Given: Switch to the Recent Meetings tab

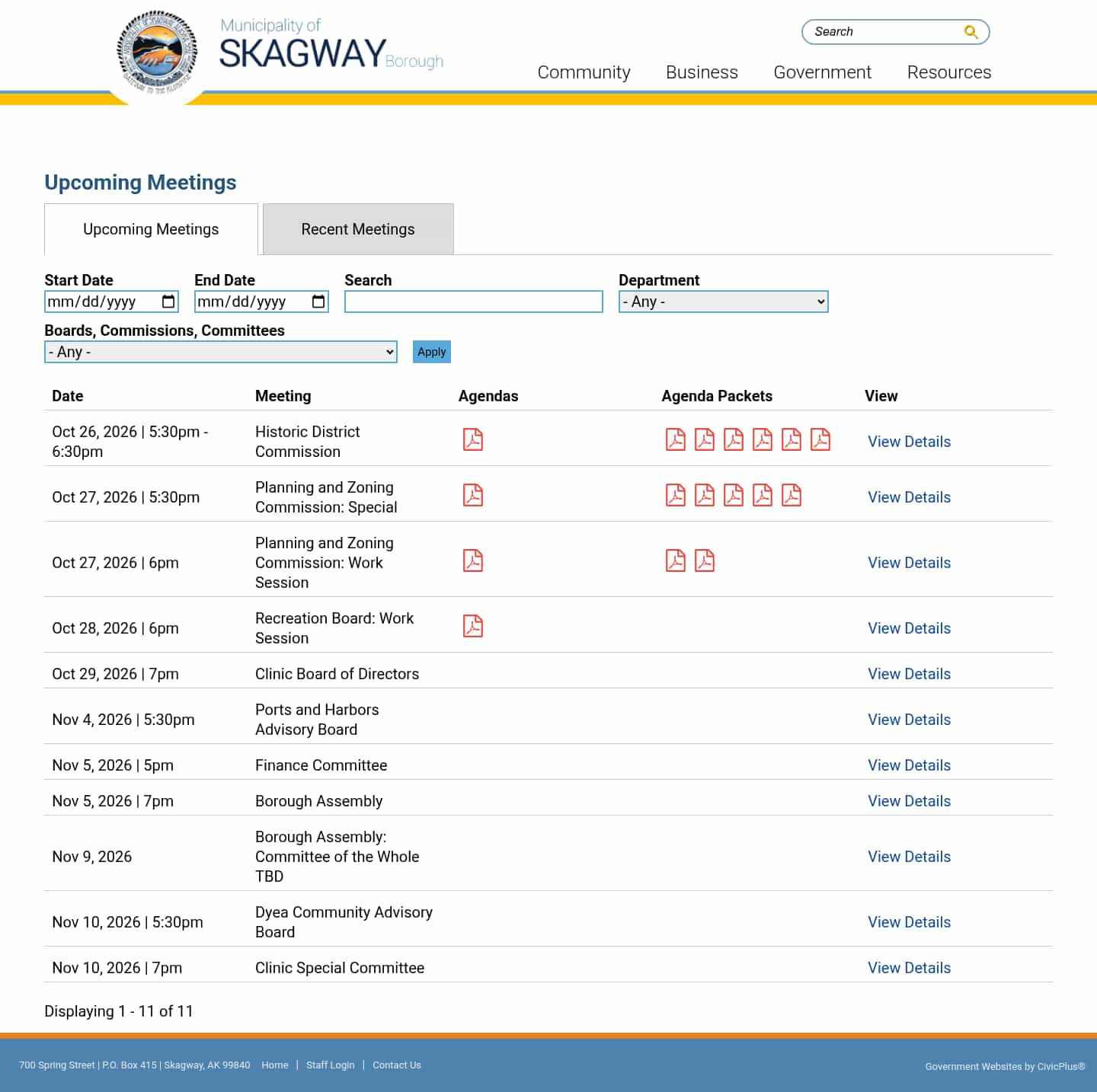Looking at the screenshot, I should click(x=358, y=229).
